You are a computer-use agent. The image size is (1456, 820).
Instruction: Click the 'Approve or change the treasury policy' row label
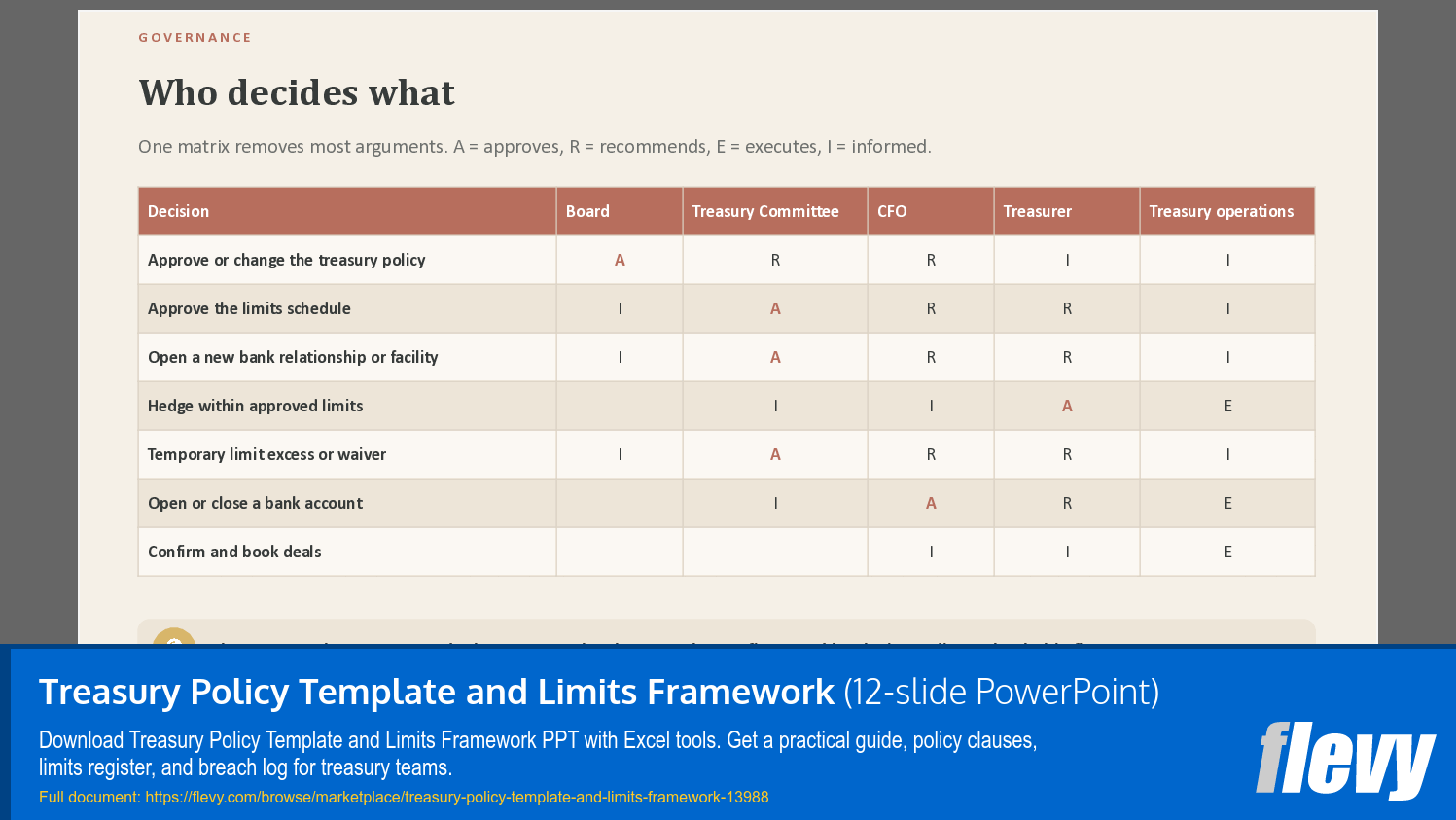point(287,260)
